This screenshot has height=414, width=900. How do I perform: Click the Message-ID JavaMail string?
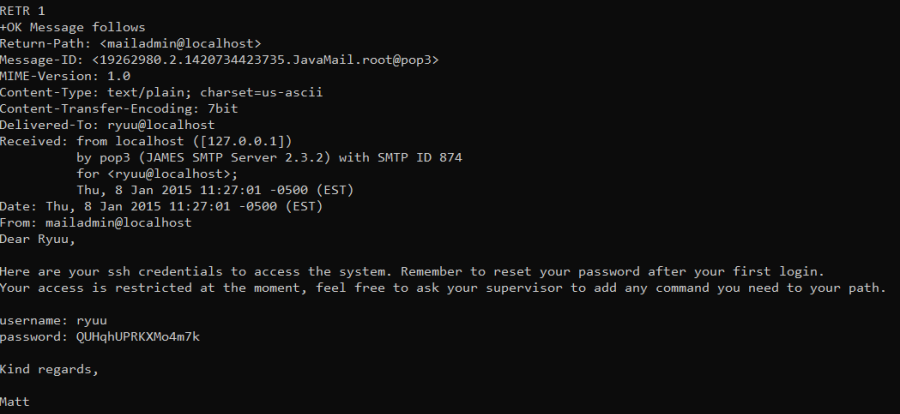pos(265,60)
